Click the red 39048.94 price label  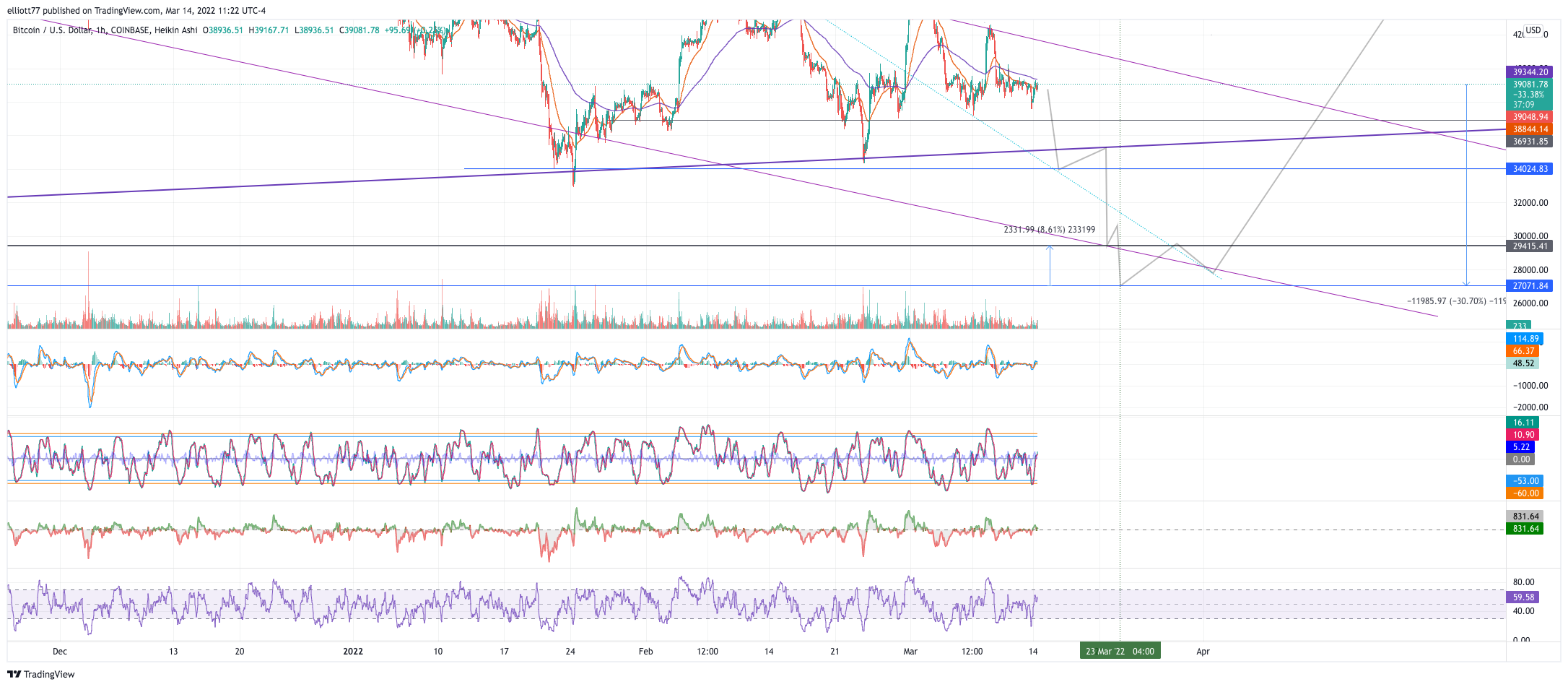[x=1529, y=117]
